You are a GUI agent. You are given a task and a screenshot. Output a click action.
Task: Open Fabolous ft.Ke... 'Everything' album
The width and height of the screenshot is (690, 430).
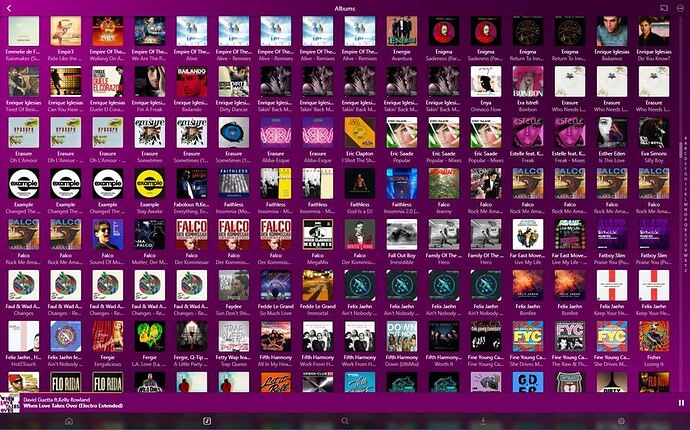(192, 184)
